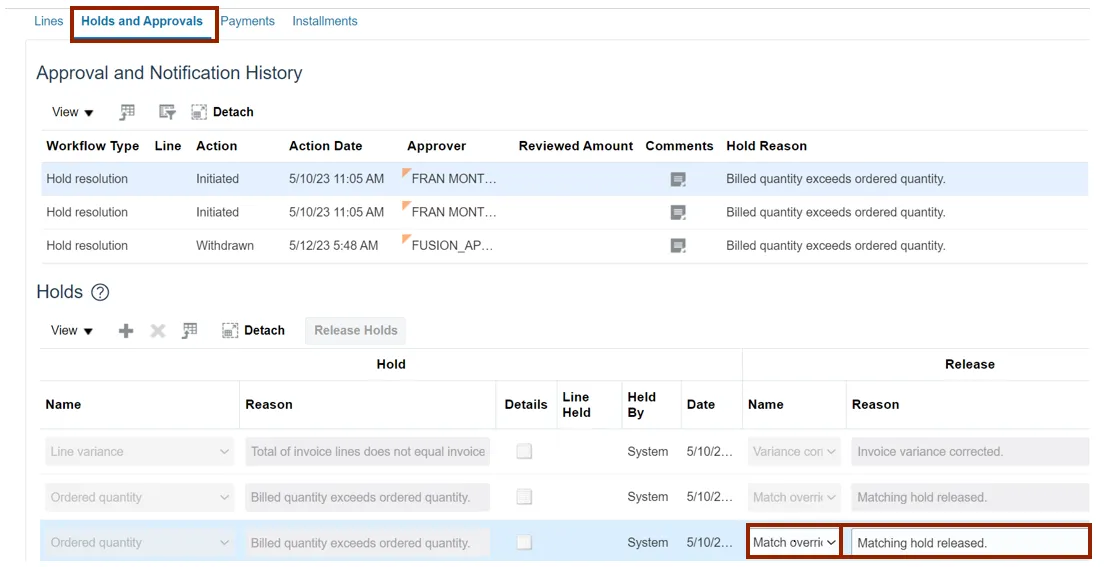This screenshot has height=567, width=1105.
Task: Click the Release Holds button
Action: point(355,331)
